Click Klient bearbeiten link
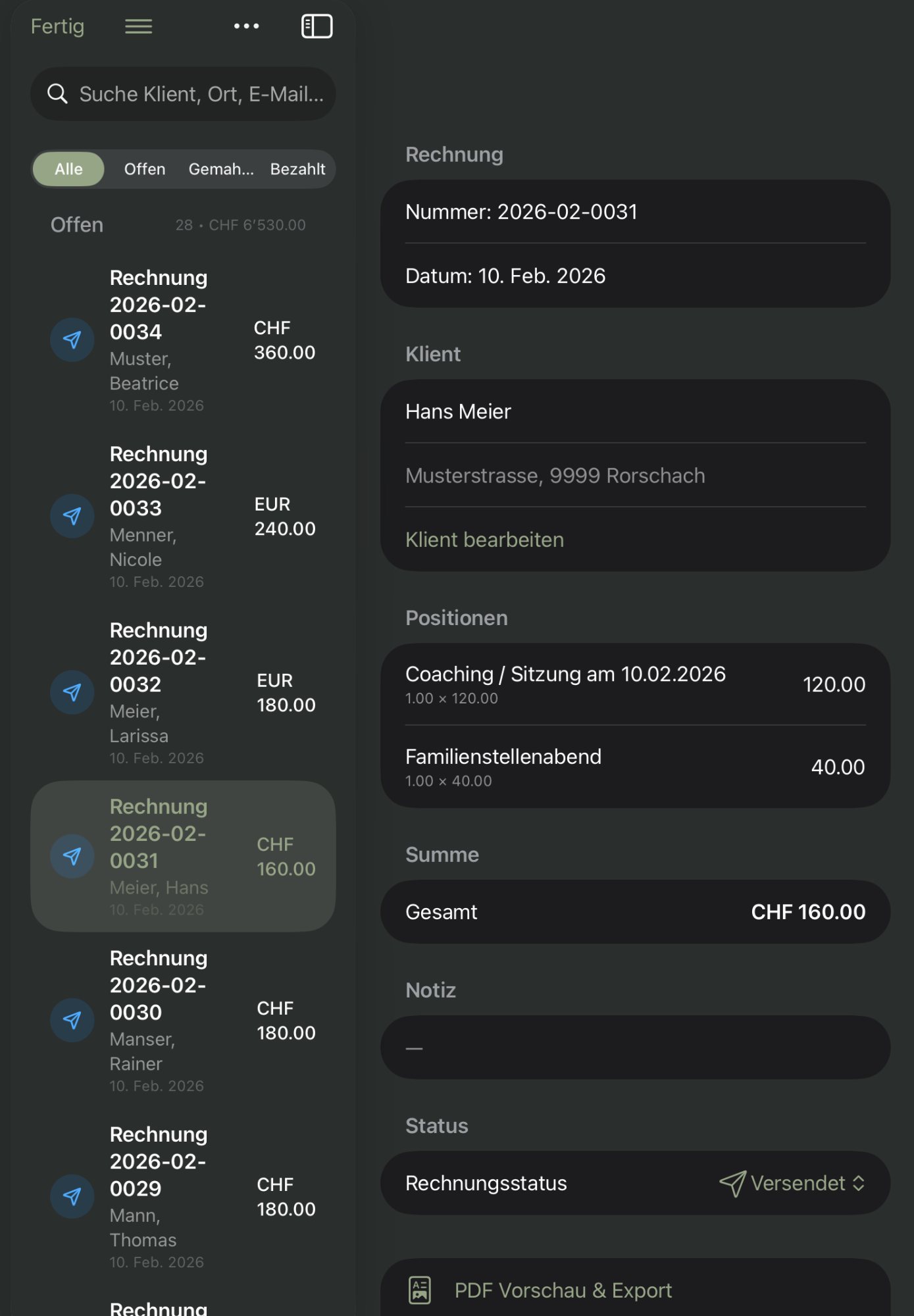Screen dimensions: 914x1316 point(484,540)
